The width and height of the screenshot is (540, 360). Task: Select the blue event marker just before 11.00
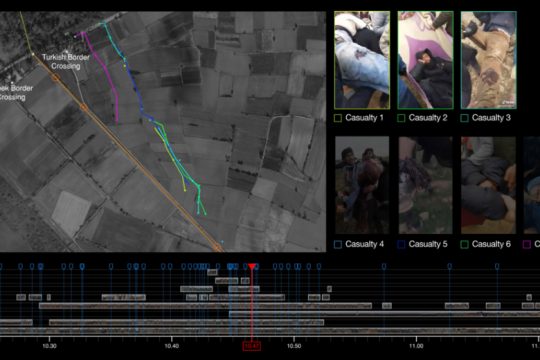(x=384, y=266)
